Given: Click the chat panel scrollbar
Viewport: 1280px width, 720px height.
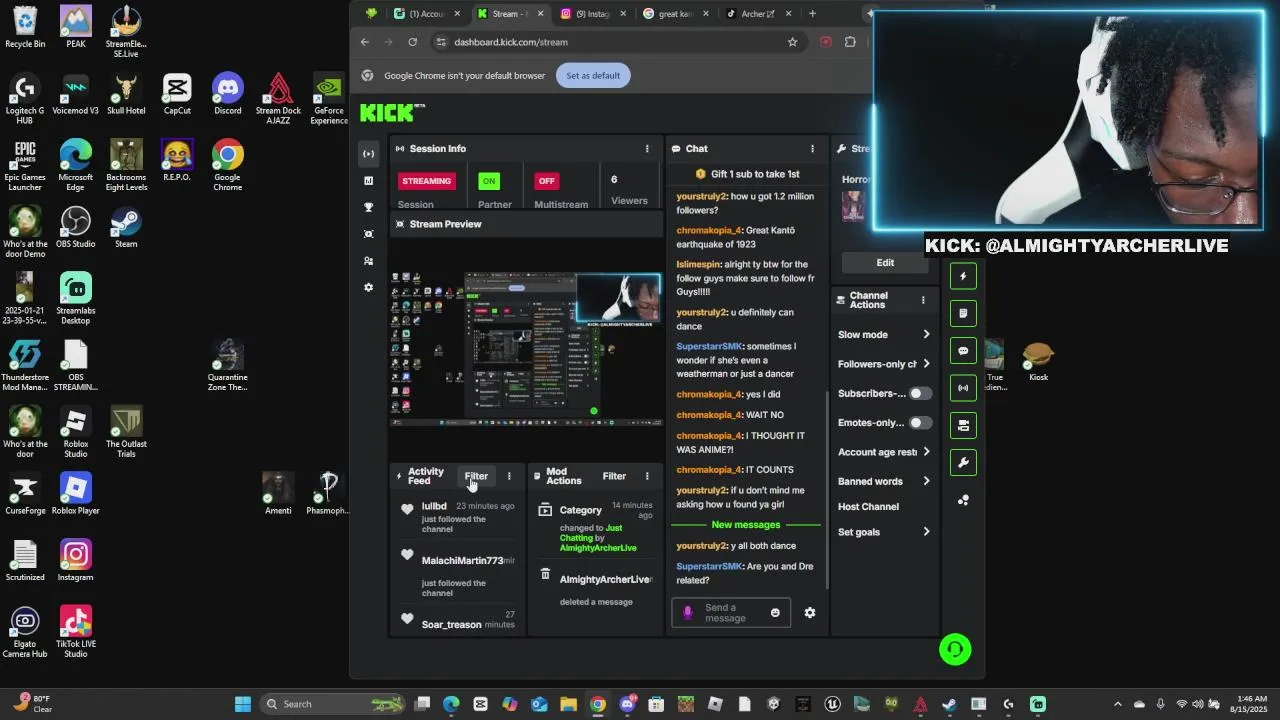Looking at the screenshot, I should [827, 490].
